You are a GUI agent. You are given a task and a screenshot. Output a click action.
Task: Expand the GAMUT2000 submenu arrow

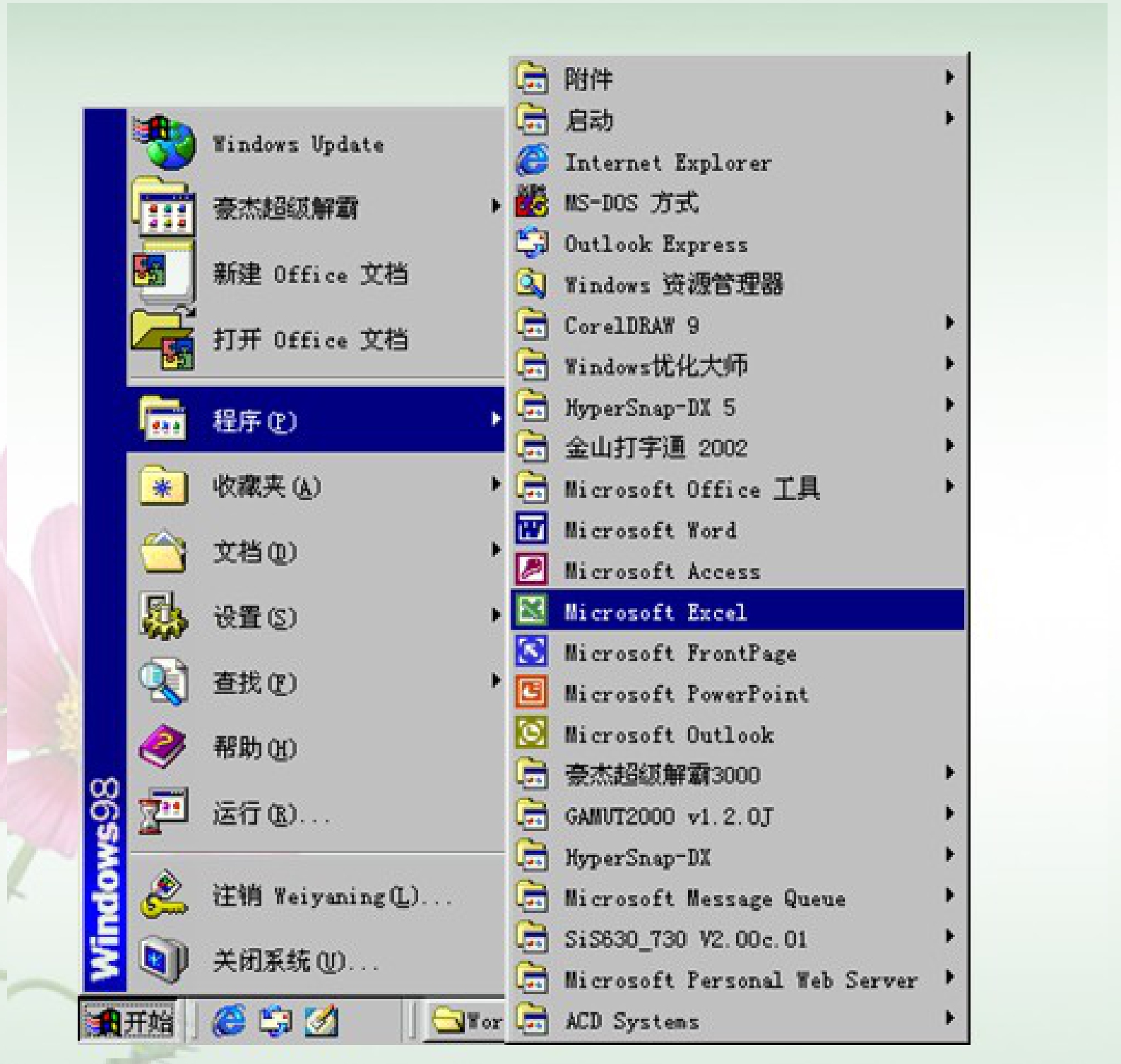tap(950, 813)
